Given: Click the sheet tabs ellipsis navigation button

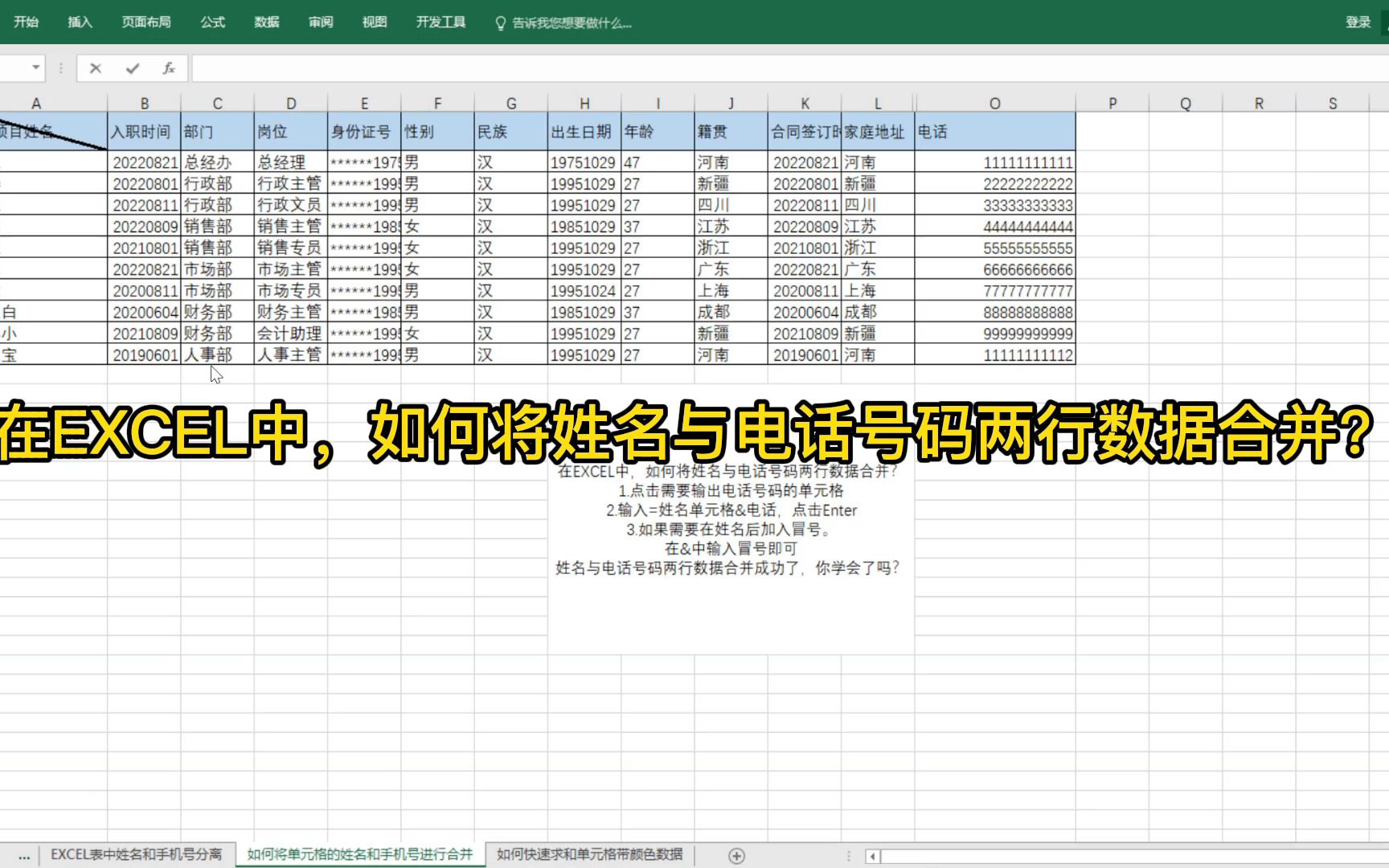Looking at the screenshot, I should [x=24, y=856].
